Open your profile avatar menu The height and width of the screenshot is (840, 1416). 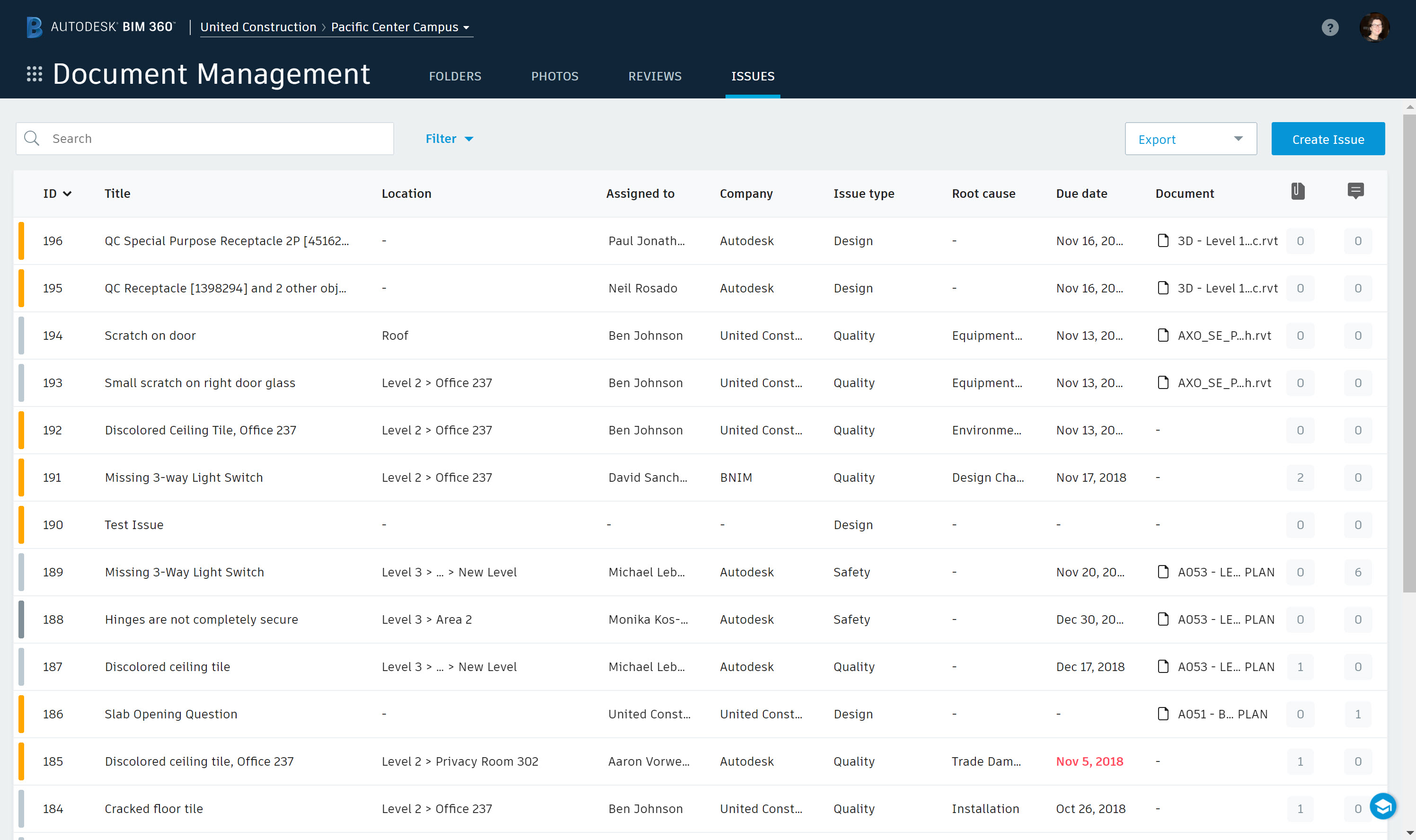tap(1375, 27)
